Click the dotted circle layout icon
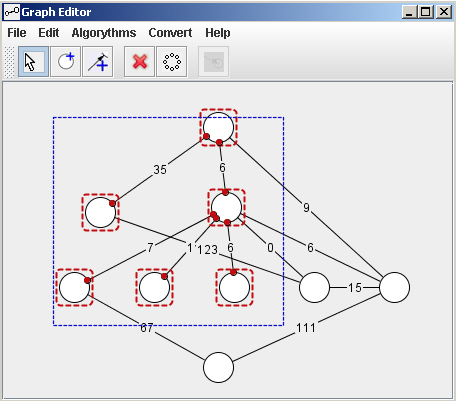Viewport: 456px width, 401px height. pos(172,62)
